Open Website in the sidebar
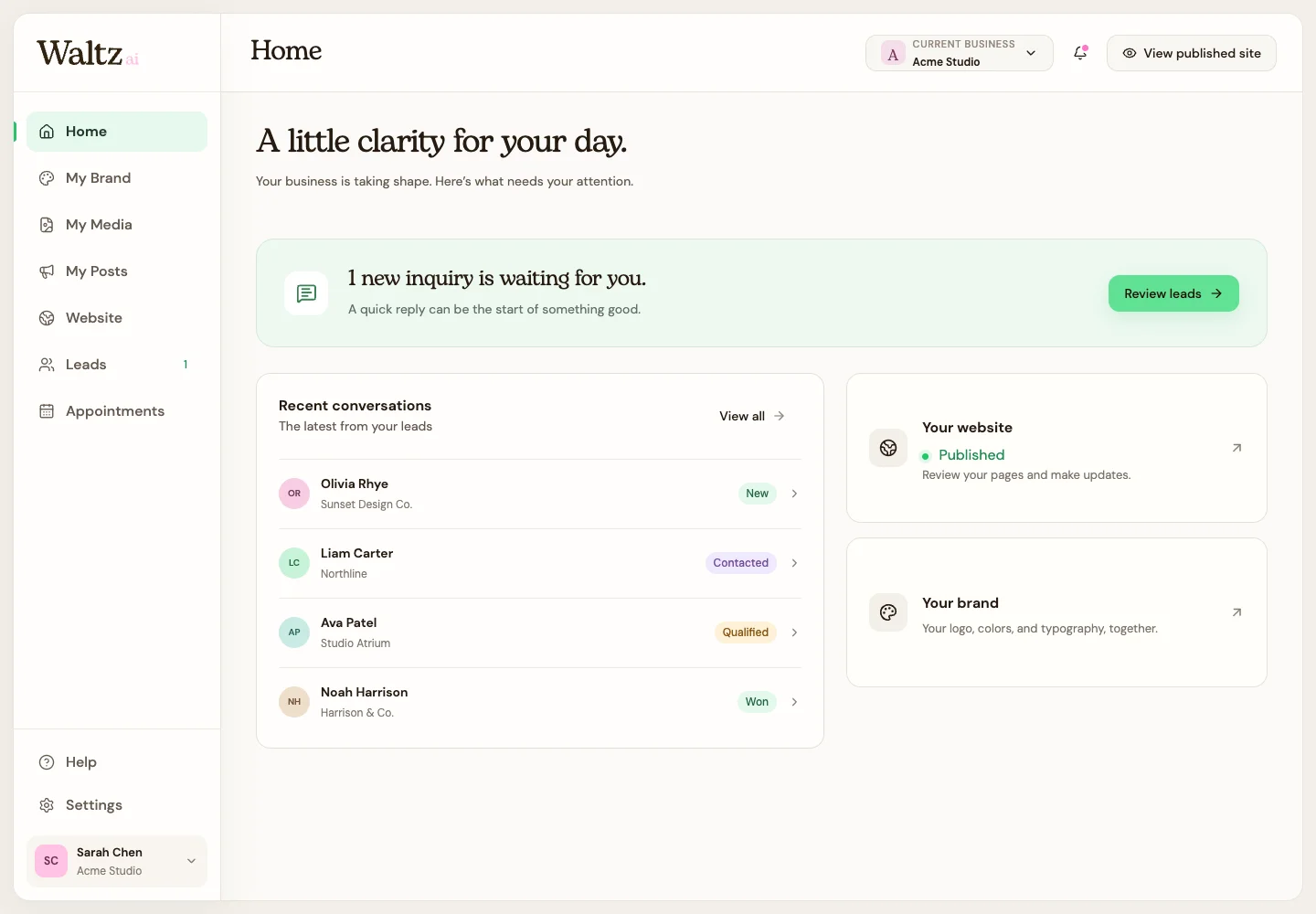This screenshot has width=1316, height=914. click(117, 318)
